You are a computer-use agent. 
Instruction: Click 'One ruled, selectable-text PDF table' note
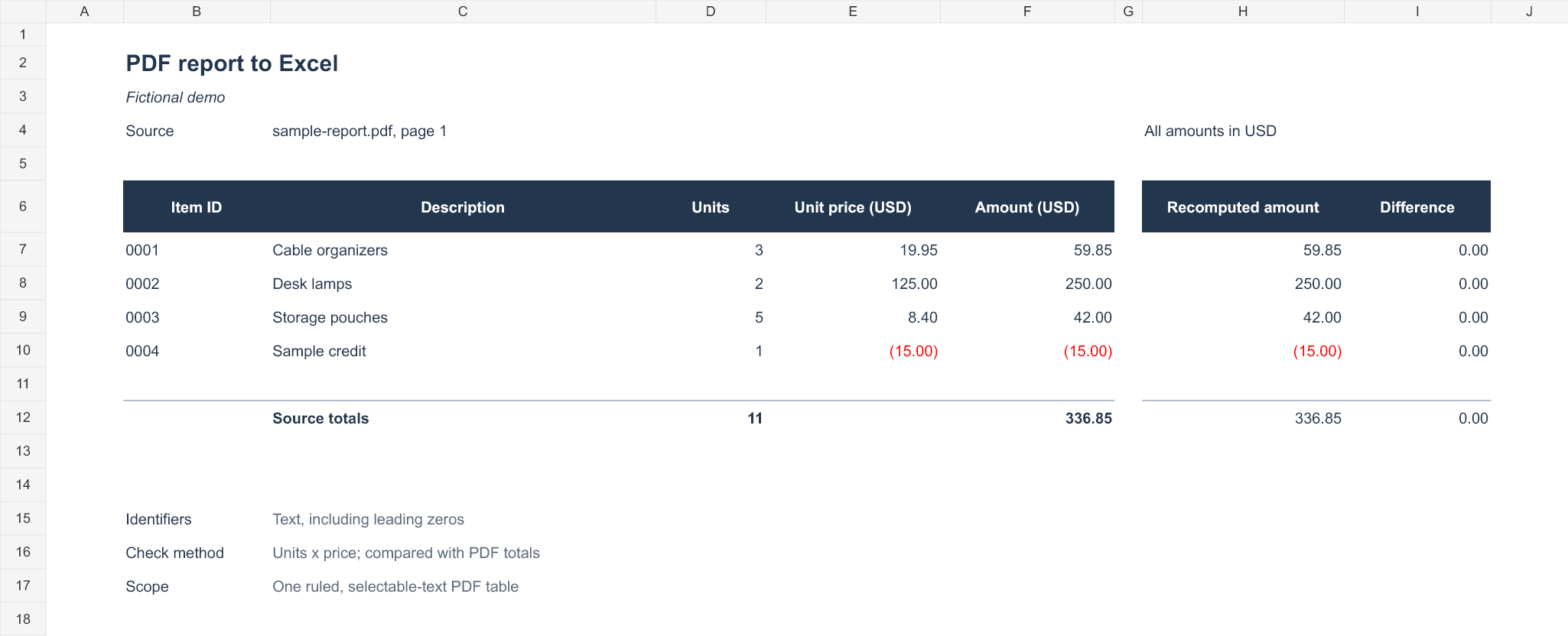click(395, 586)
